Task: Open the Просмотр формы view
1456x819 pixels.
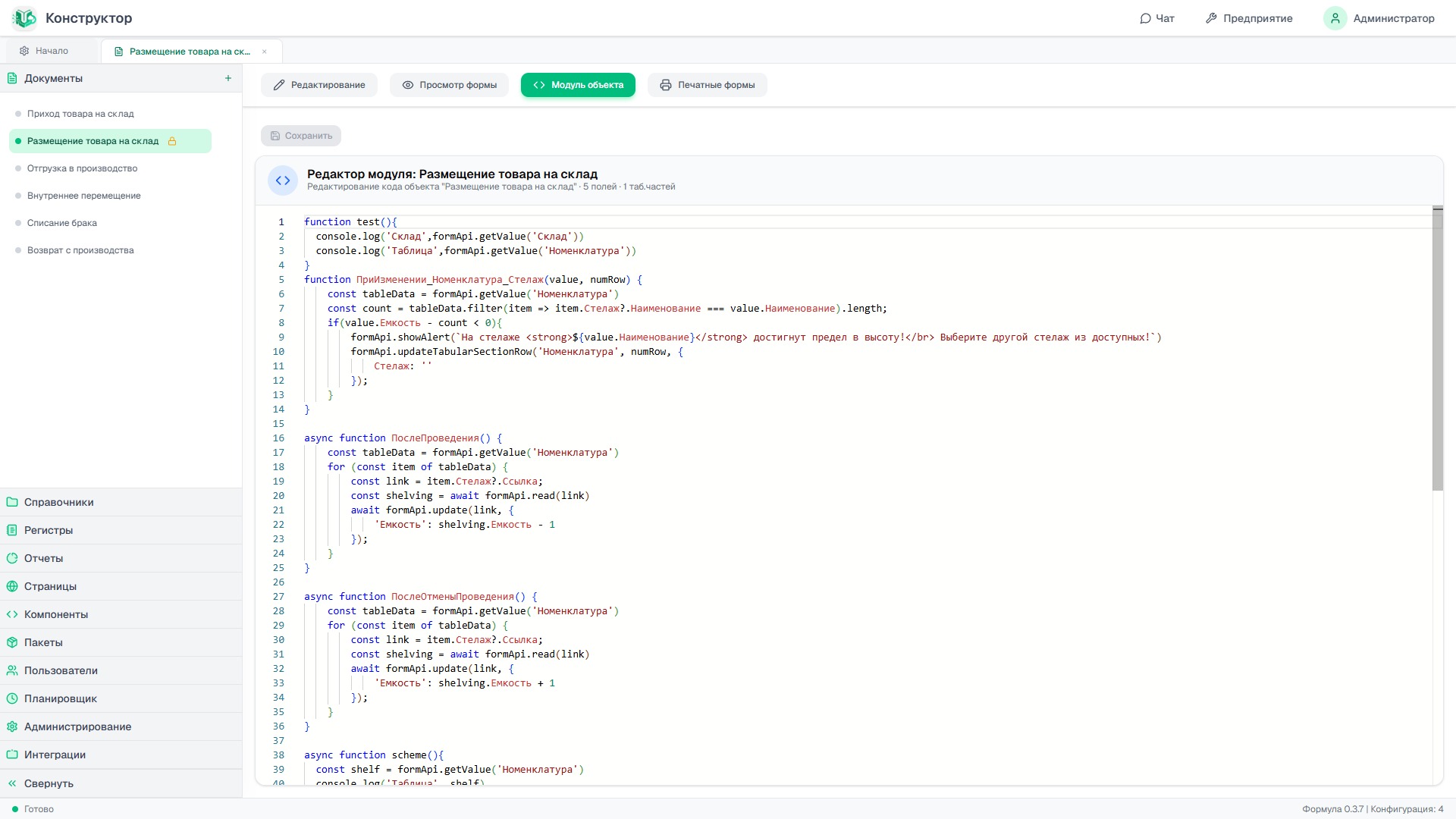Action: click(450, 85)
